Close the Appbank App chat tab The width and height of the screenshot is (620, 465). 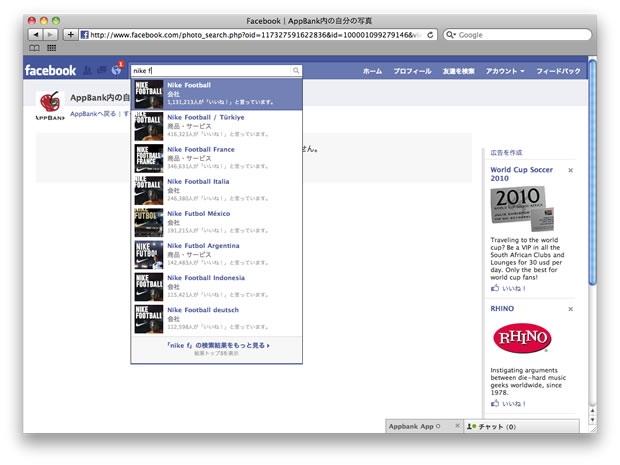pyautogui.click(x=457, y=426)
